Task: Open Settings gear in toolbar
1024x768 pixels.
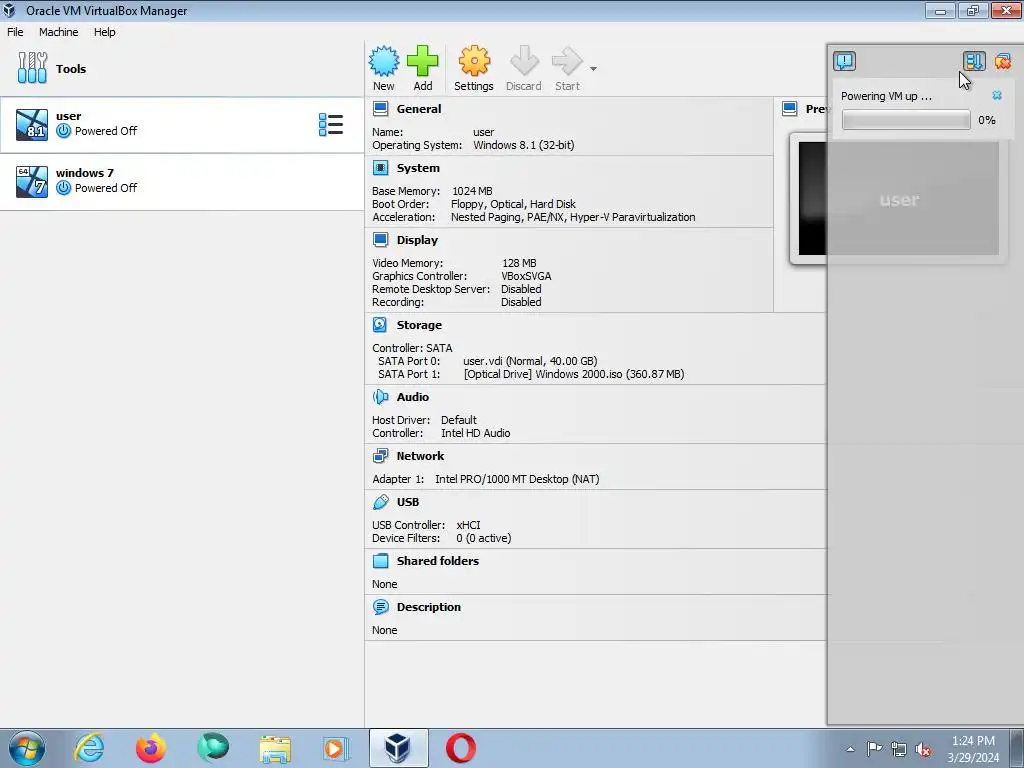Action: (474, 61)
